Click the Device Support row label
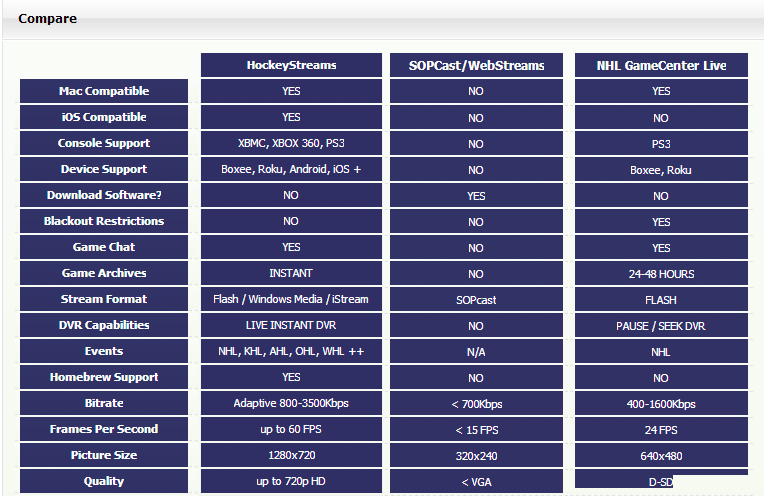The width and height of the screenshot is (764, 496). [104, 169]
